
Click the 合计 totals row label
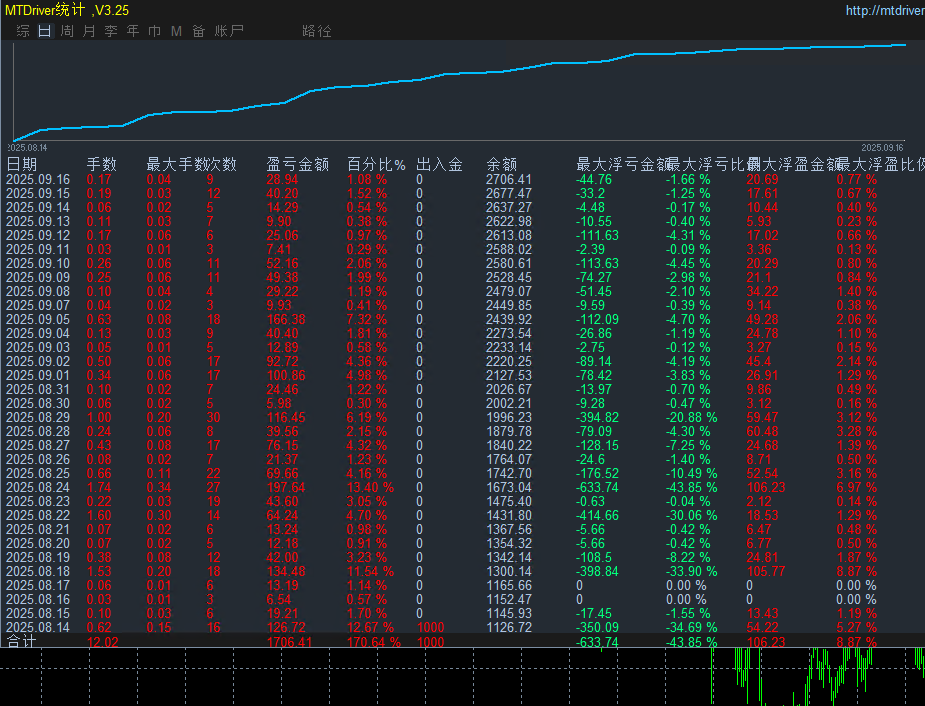click(x=21, y=641)
